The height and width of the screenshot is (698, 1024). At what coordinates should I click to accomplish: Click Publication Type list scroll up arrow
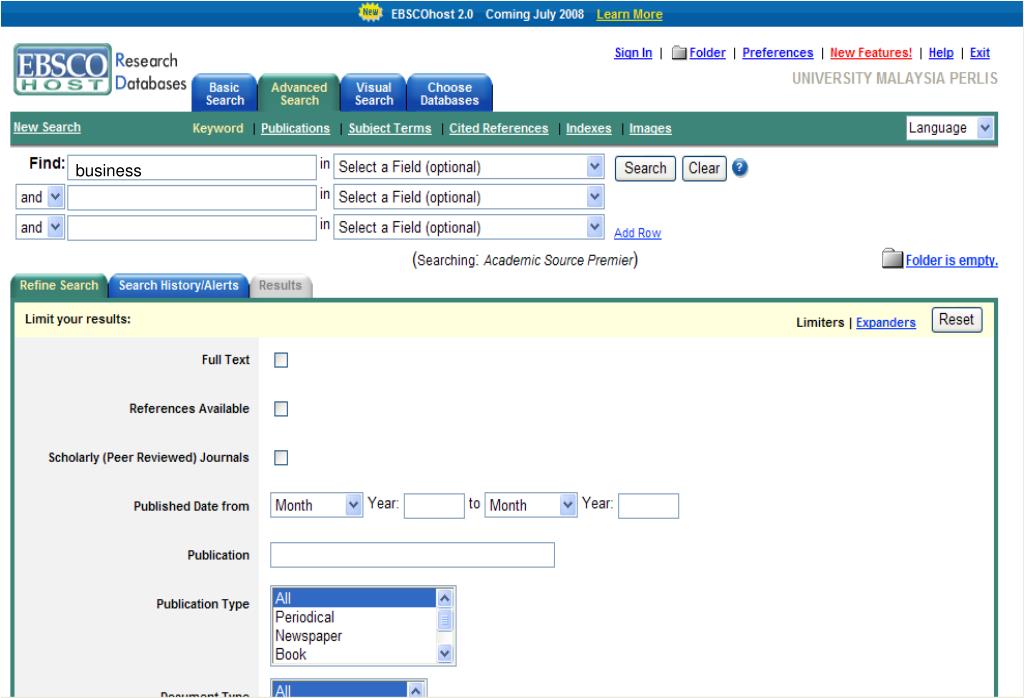445,598
